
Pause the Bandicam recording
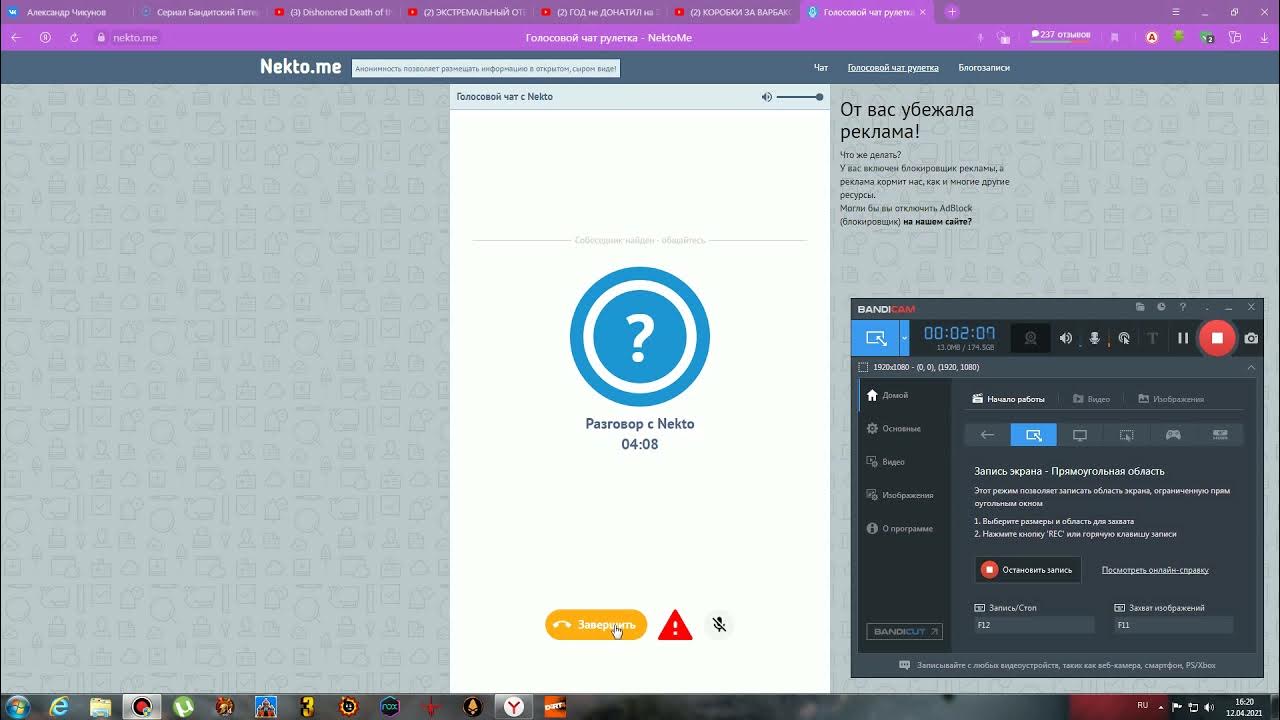tap(1183, 338)
